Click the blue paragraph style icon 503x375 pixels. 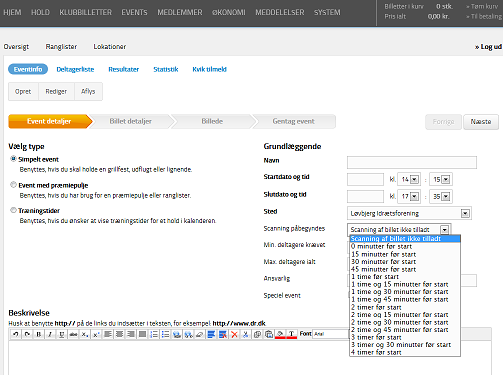(211, 334)
